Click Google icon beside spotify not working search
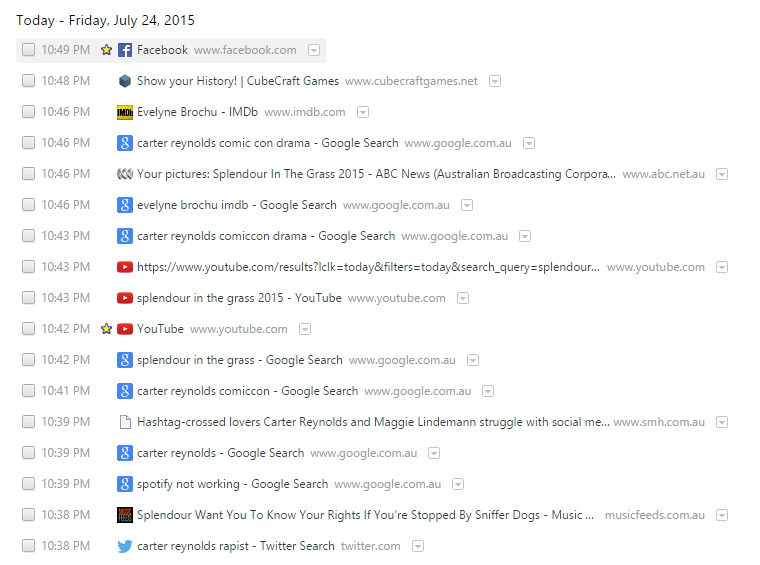The height and width of the screenshot is (565, 760). click(x=125, y=484)
